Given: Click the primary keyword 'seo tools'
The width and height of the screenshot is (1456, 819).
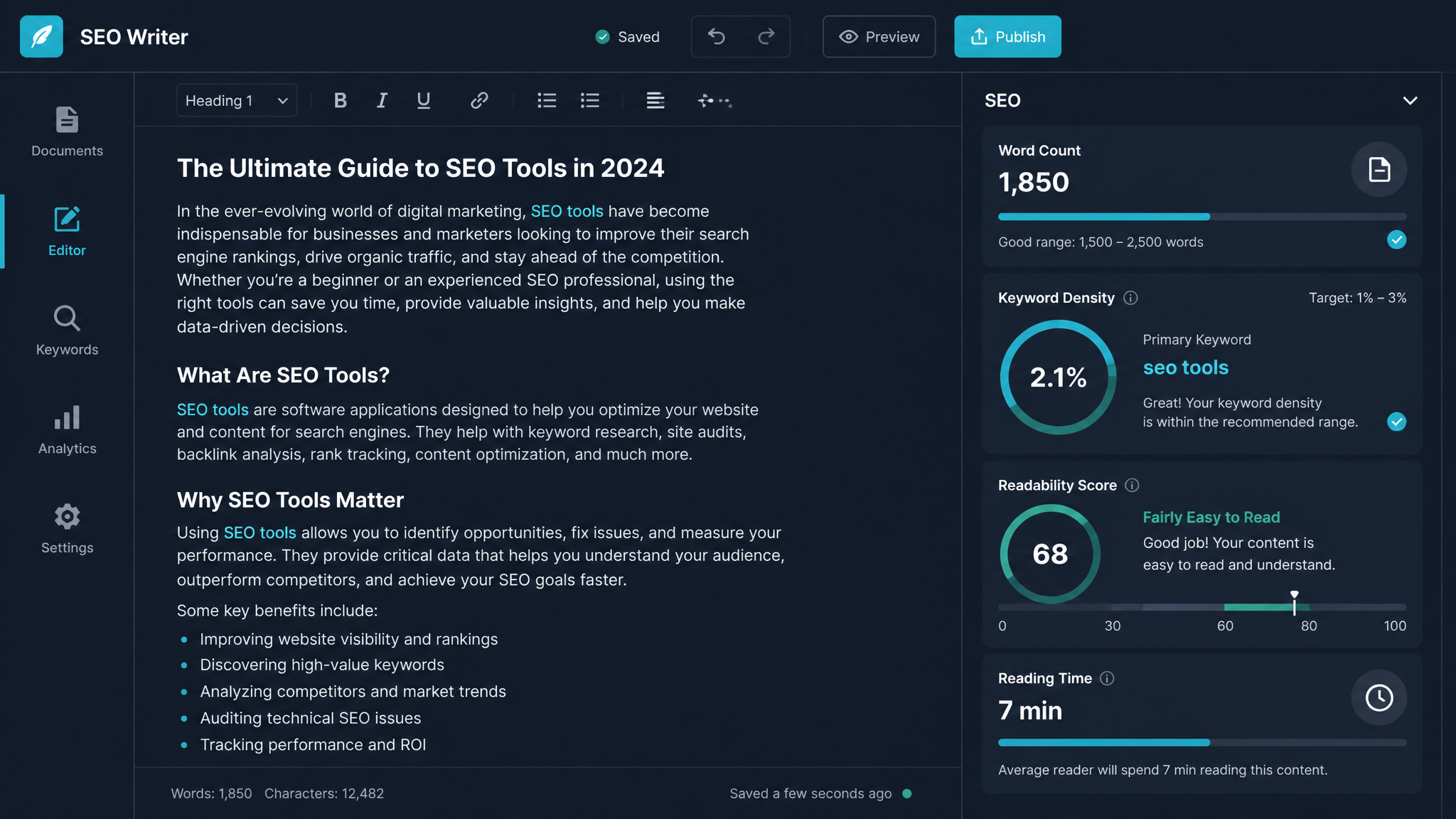Looking at the screenshot, I should pos(1185,368).
